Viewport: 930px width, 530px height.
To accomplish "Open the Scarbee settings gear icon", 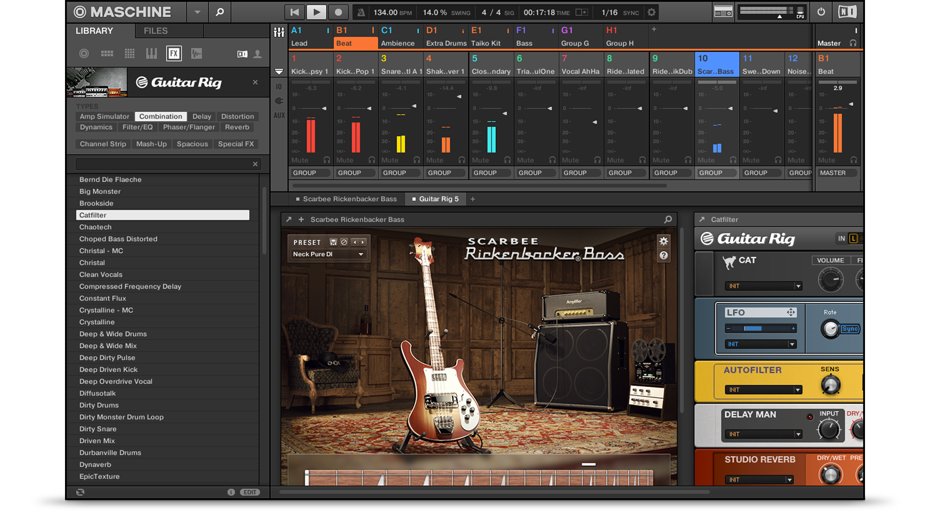I will 663,241.
